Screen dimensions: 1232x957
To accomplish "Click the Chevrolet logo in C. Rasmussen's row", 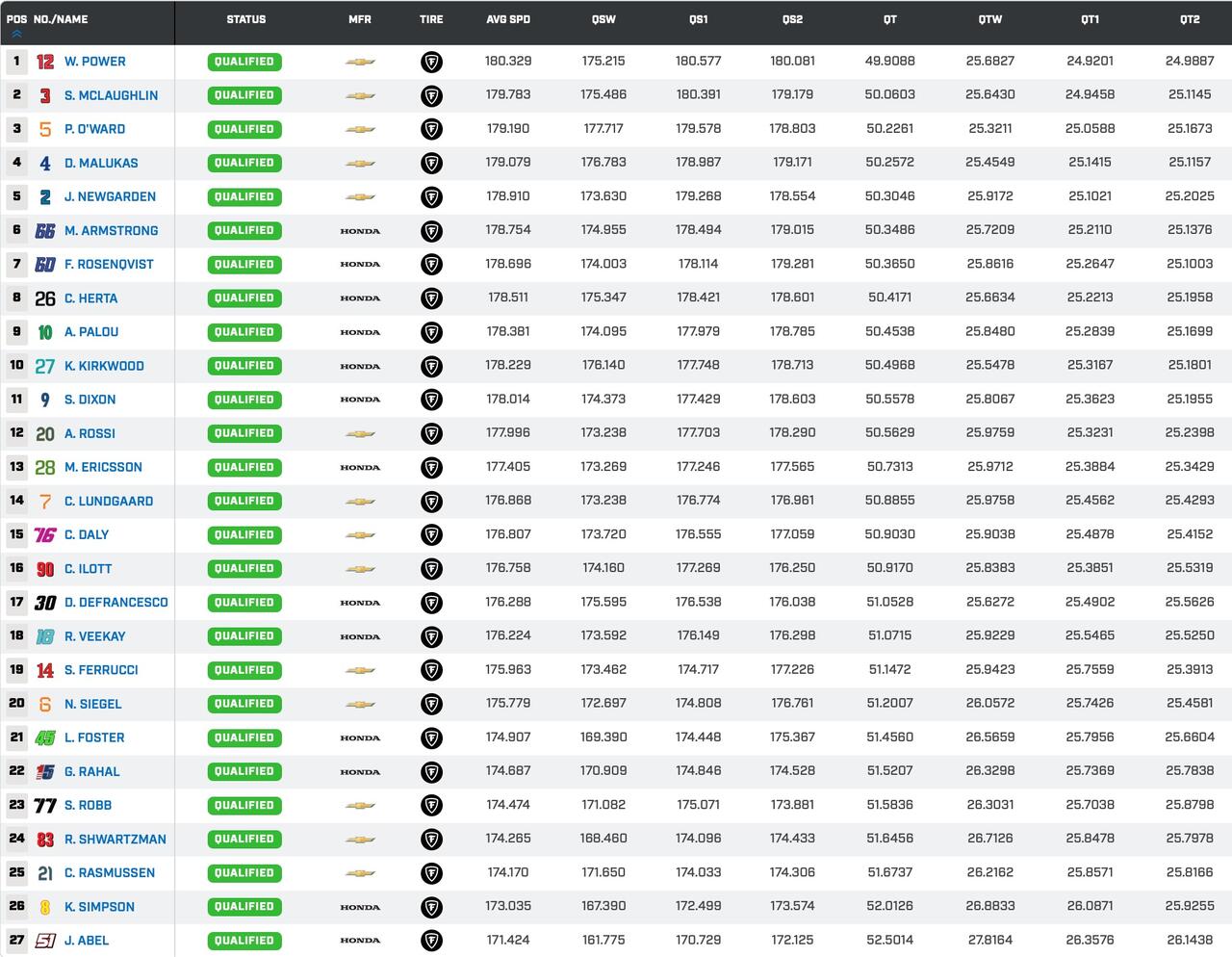I will tap(360, 873).
